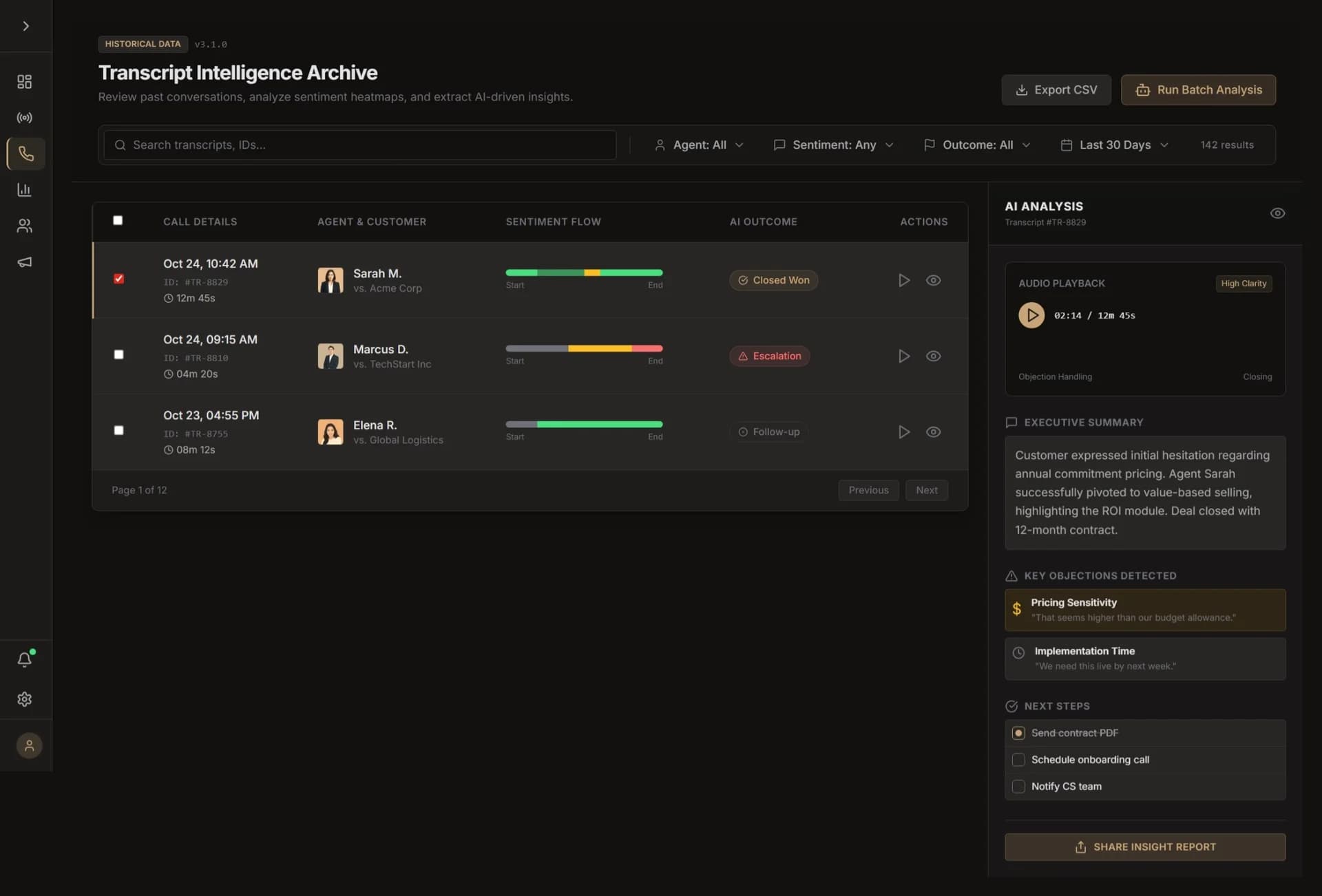The height and width of the screenshot is (896, 1322).
Task: Open the notifications bell icon
Action: (25, 659)
